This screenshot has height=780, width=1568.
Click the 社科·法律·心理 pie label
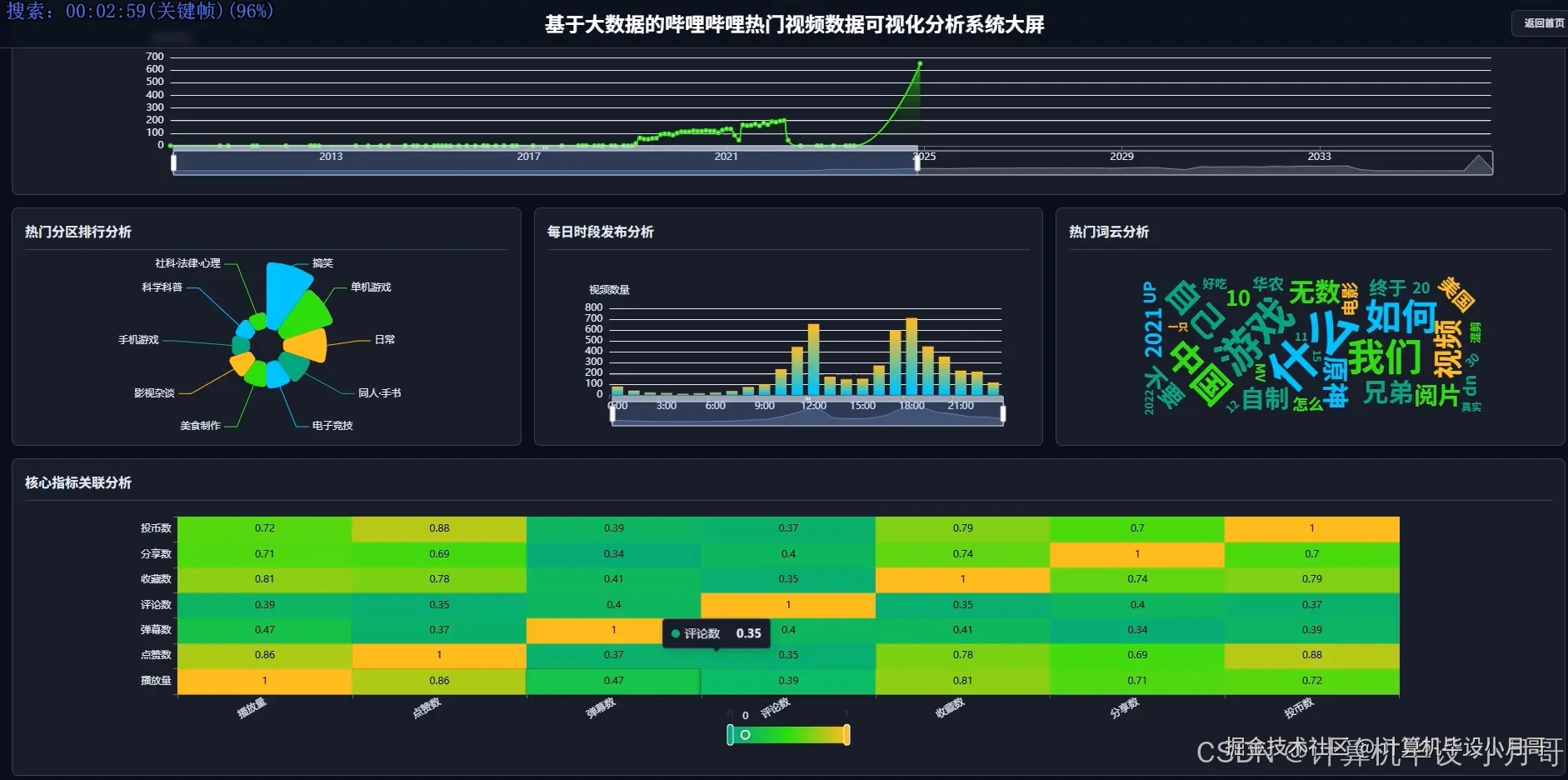pos(187,263)
